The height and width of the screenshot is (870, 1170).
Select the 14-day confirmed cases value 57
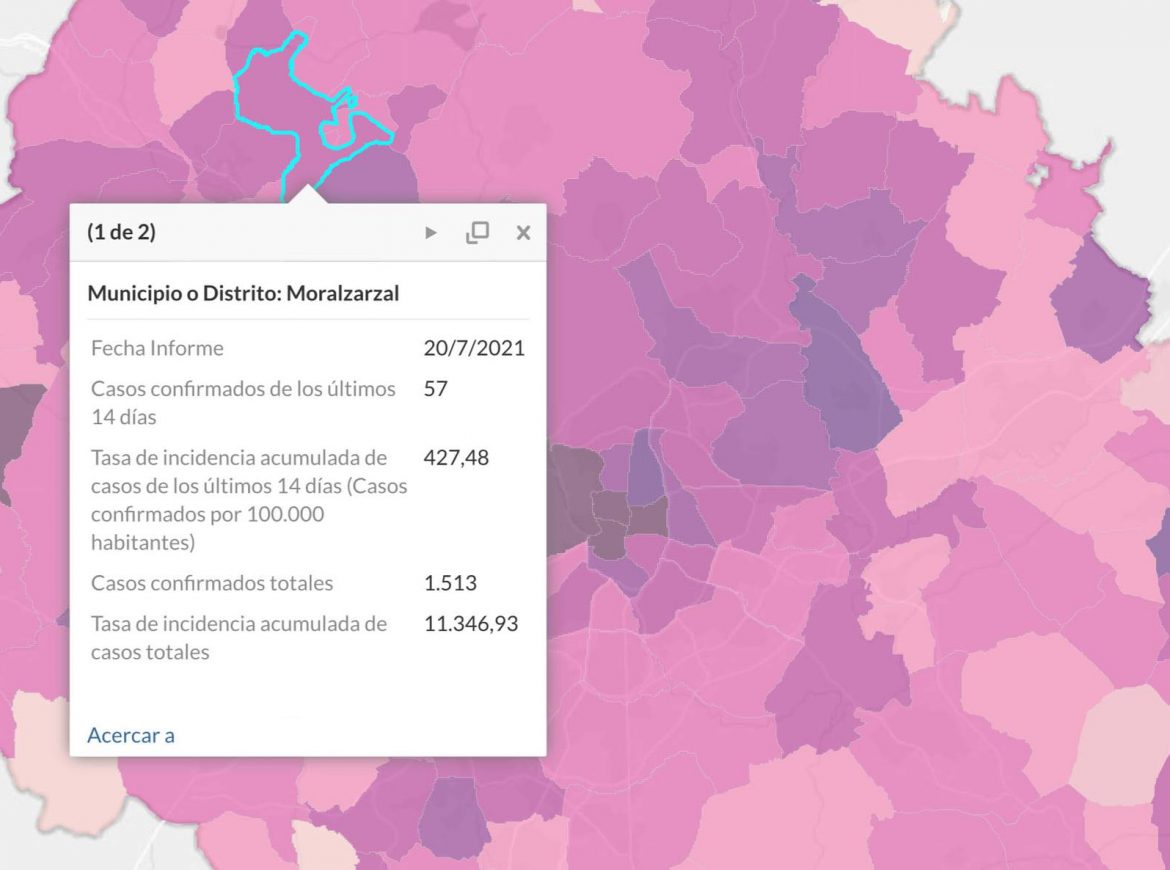436,388
